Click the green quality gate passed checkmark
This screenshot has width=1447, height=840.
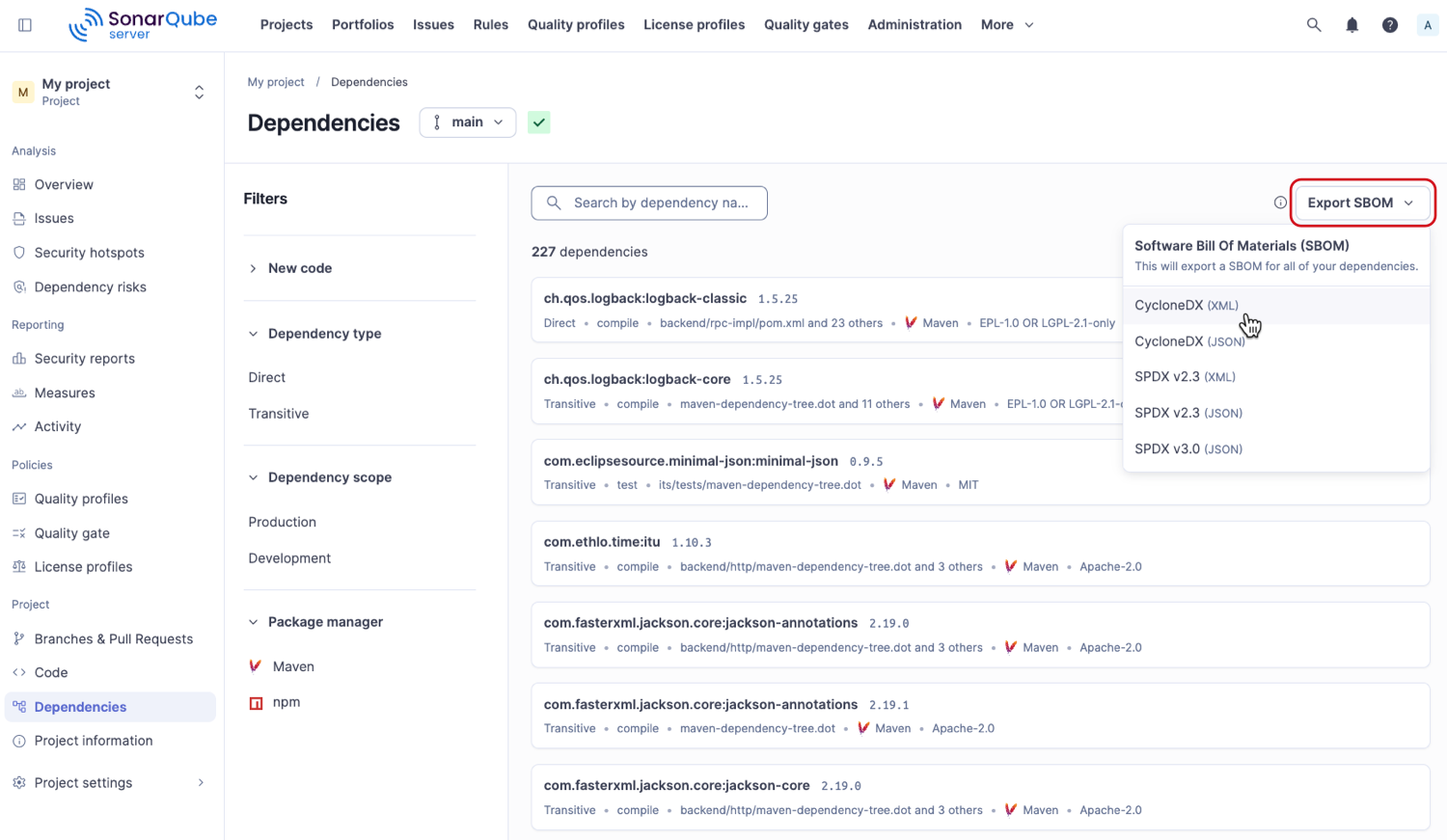[539, 122]
